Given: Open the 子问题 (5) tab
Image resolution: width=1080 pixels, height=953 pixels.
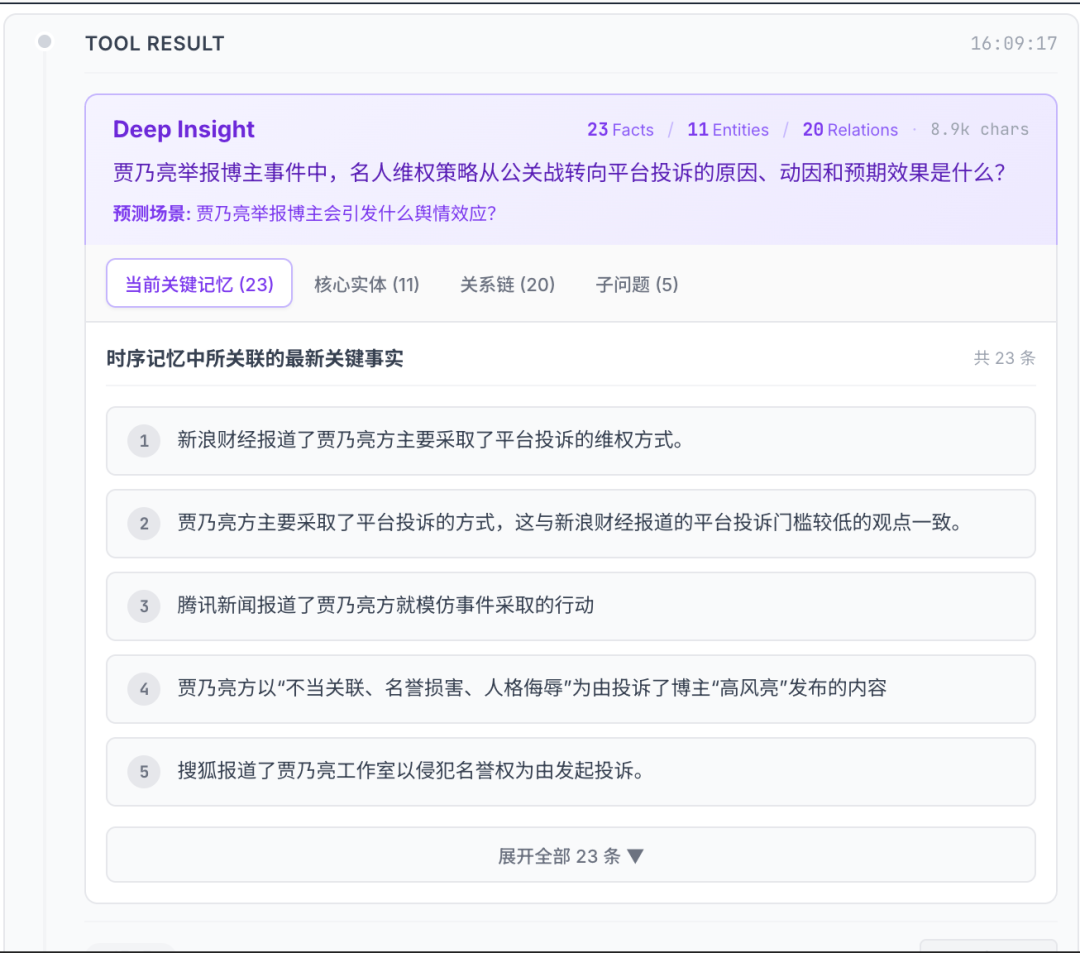Looking at the screenshot, I should pyautogui.click(x=636, y=284).
